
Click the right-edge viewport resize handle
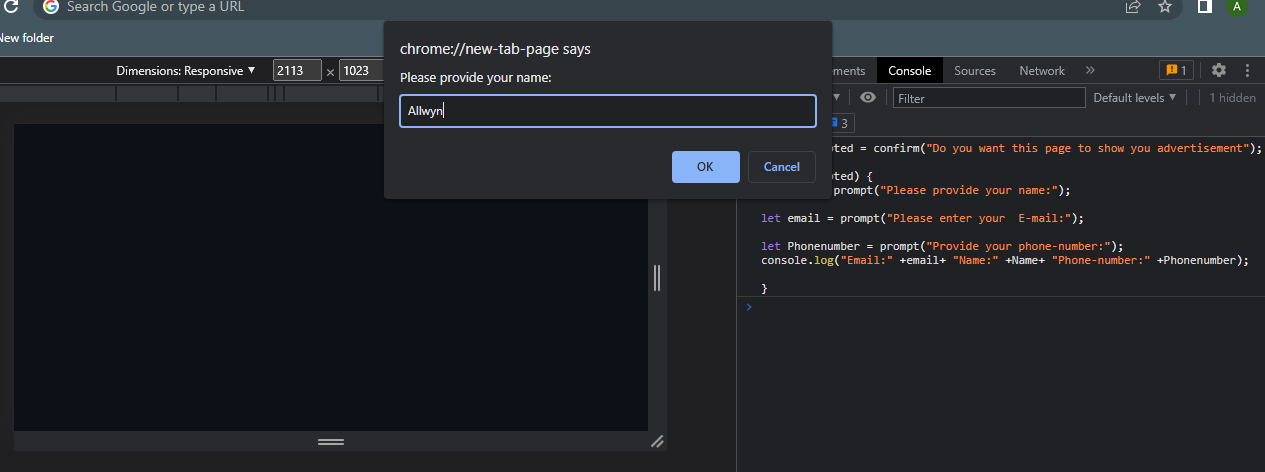tap(657, 278)
